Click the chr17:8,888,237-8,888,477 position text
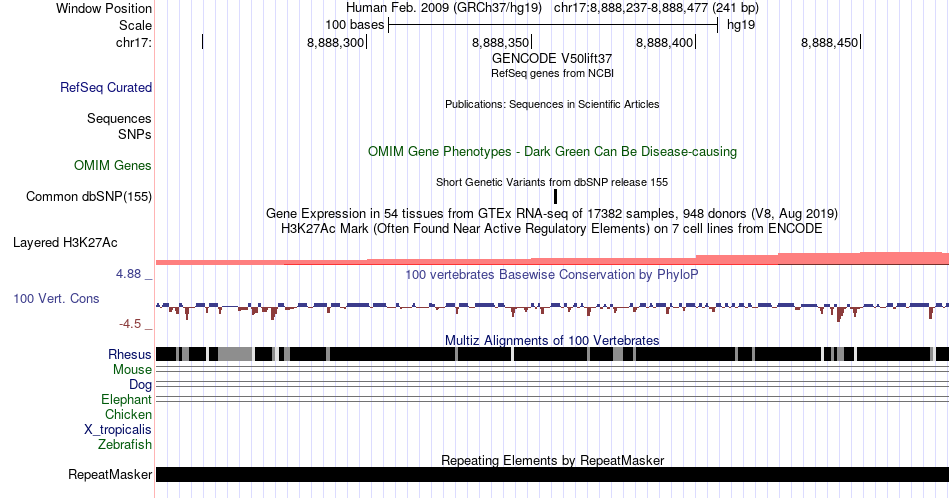 click(656, 8)
